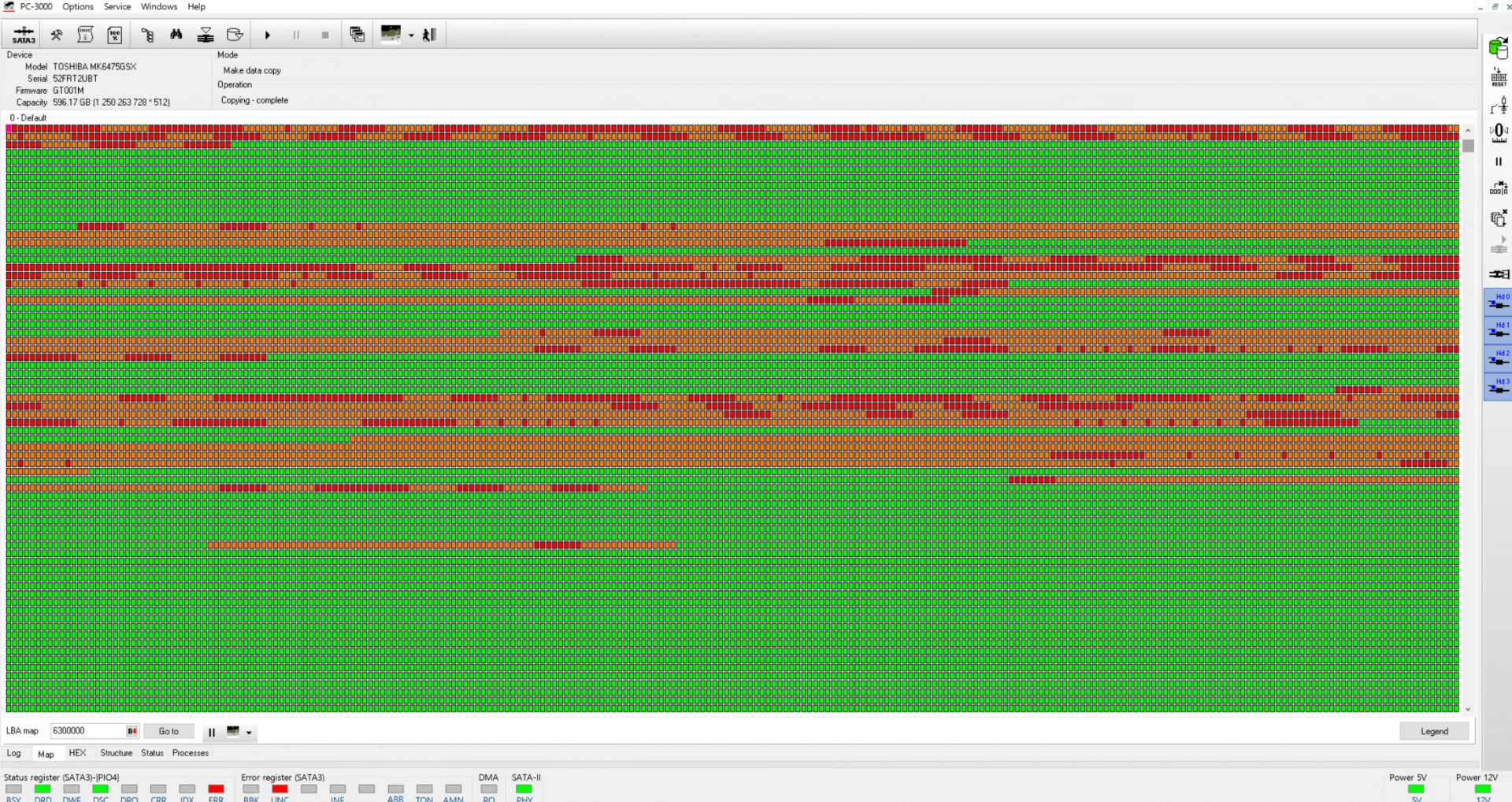Image resolution: width=1512 pixels, height=802 pixels.
Task: Open the Options menu
Action: pos(78,6)
